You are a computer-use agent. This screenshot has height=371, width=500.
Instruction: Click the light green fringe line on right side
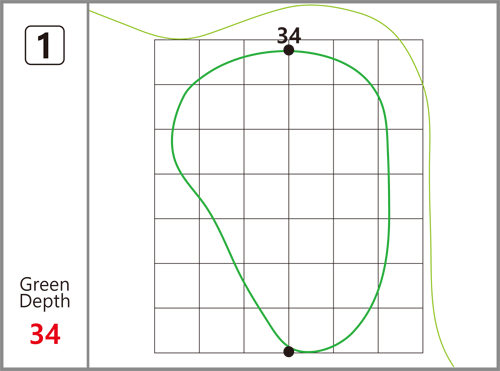[x=430, y=200]
